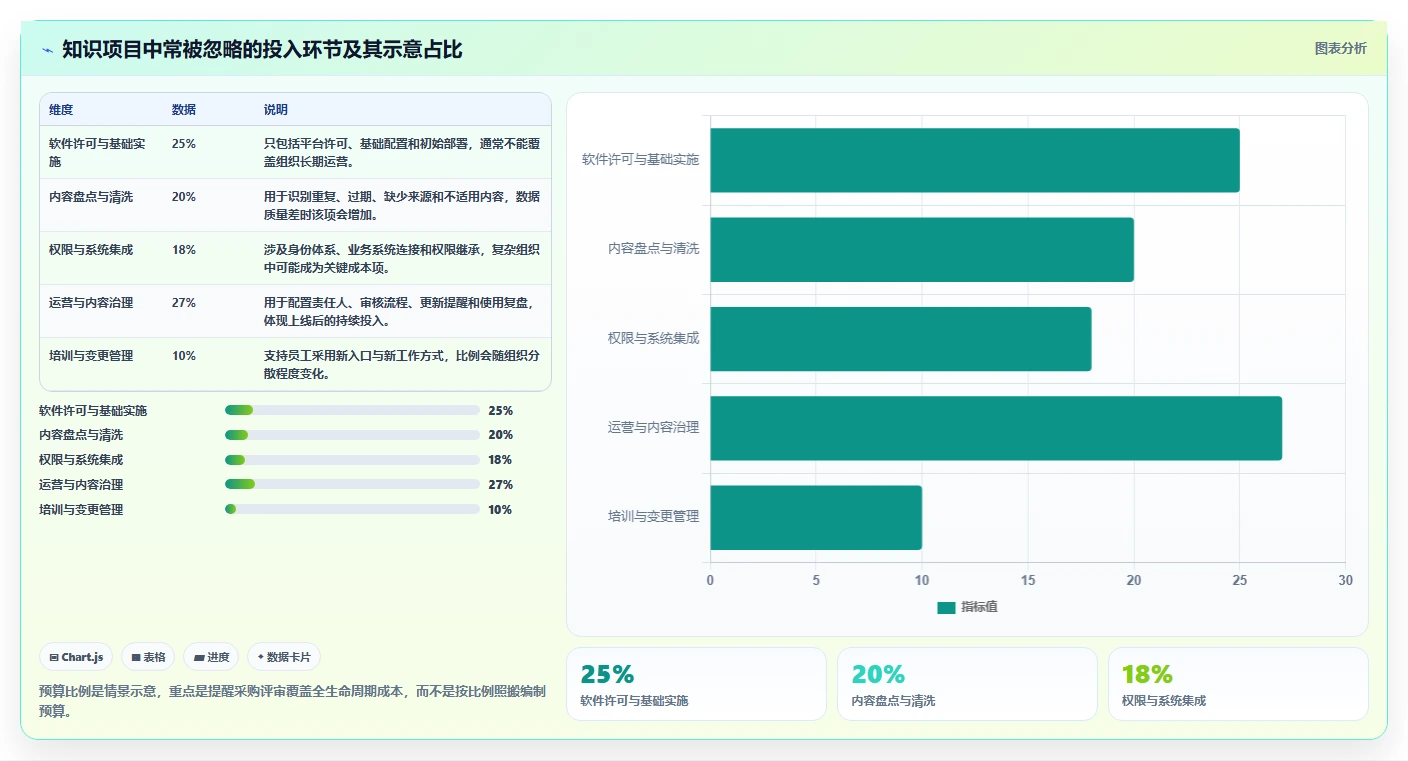Click the 10% value in the table

pos(184,356)
